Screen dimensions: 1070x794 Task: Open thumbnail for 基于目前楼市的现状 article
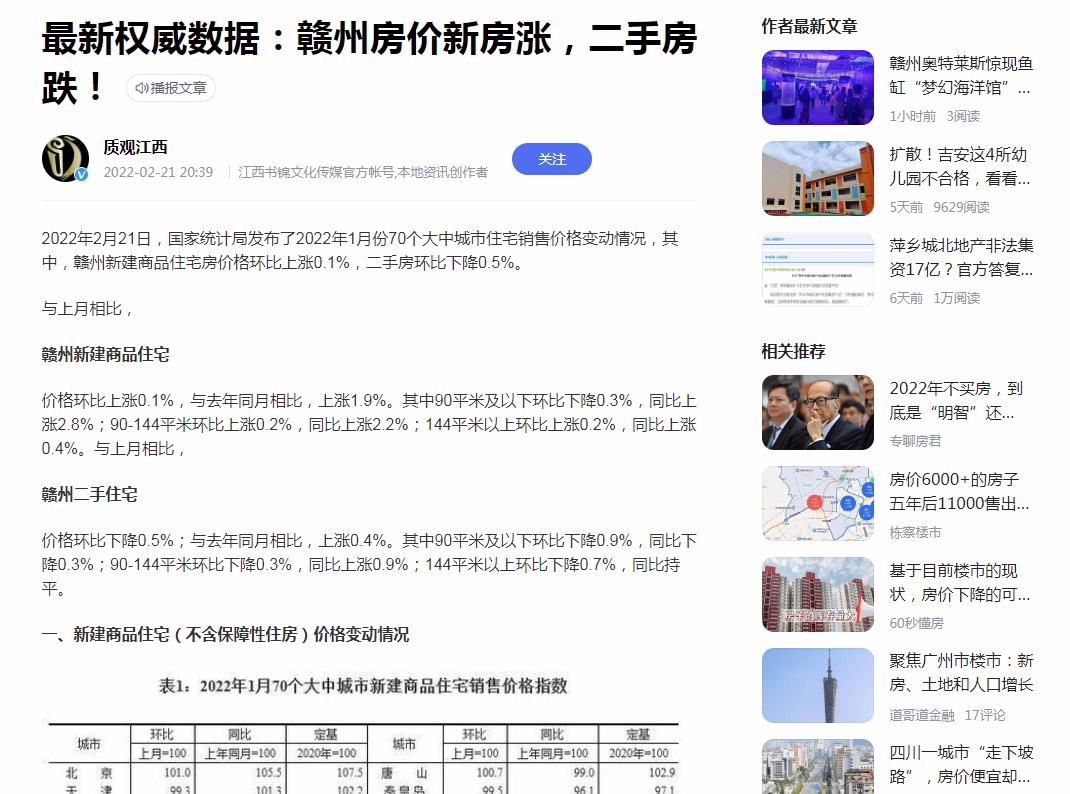pos(818,595)
